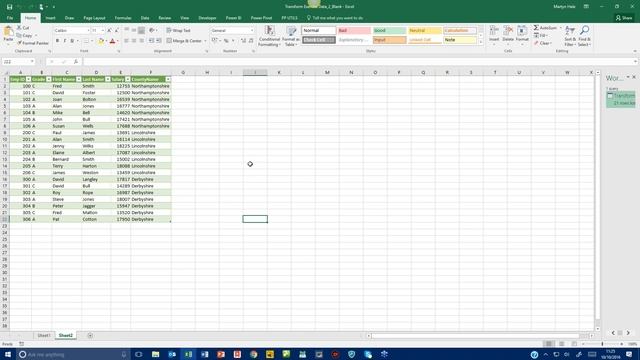Toggle Underline formatting
Image resolution: width=640 pixels, height=360 pixels.
[72, 41]
